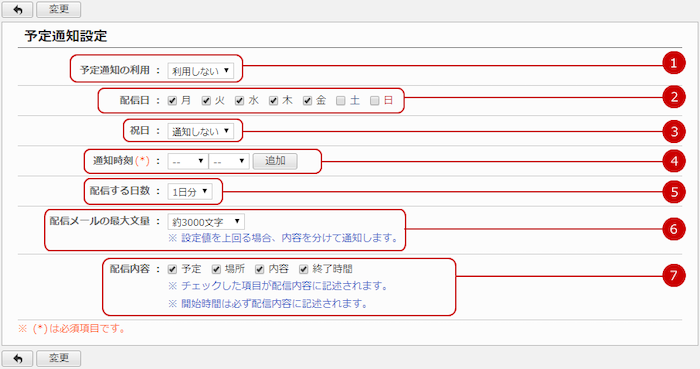Open the 予定通知の利用 dropdown

tap(200, 70)
